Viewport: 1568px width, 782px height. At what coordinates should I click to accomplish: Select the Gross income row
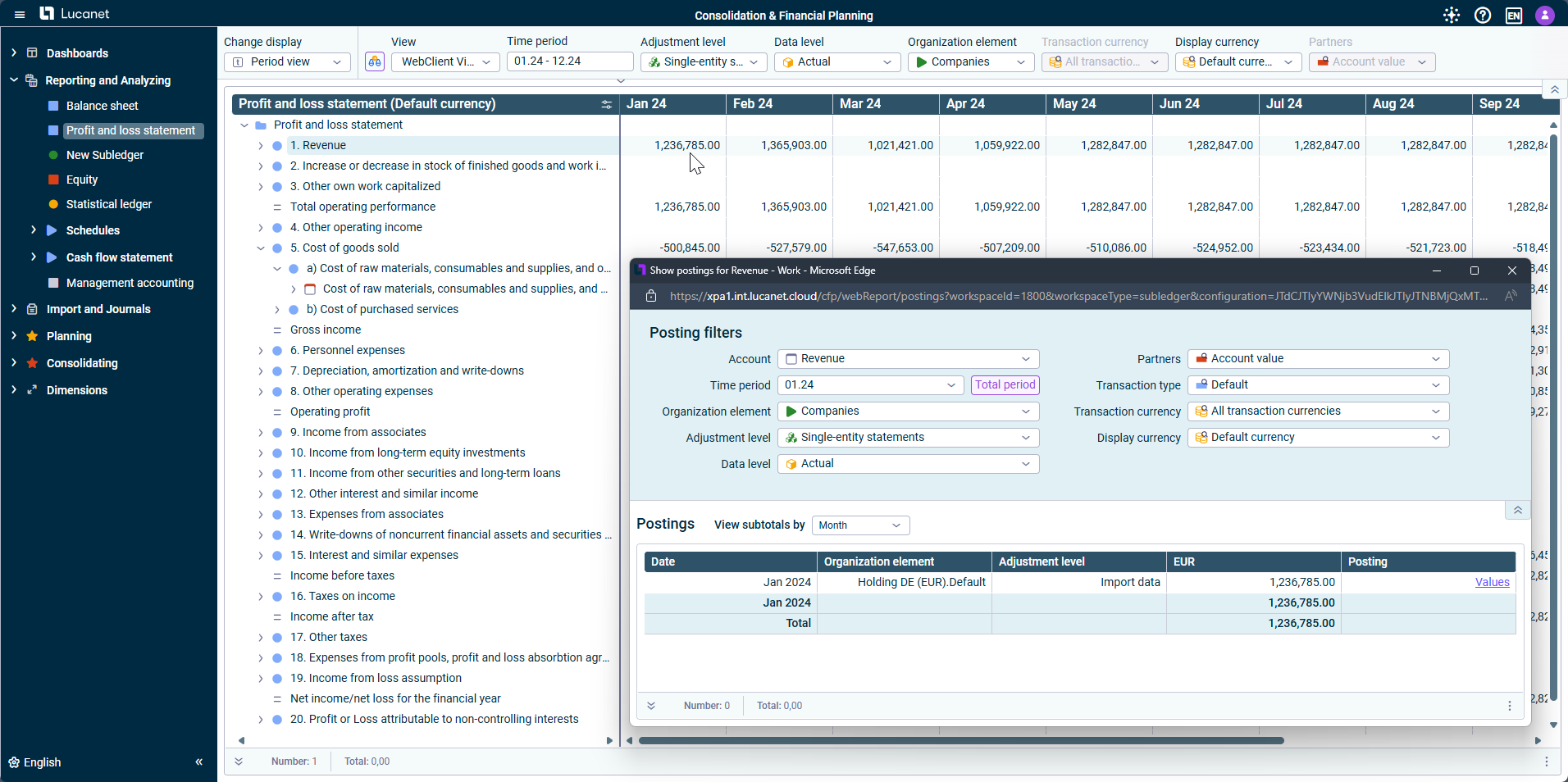coord(326,330)
